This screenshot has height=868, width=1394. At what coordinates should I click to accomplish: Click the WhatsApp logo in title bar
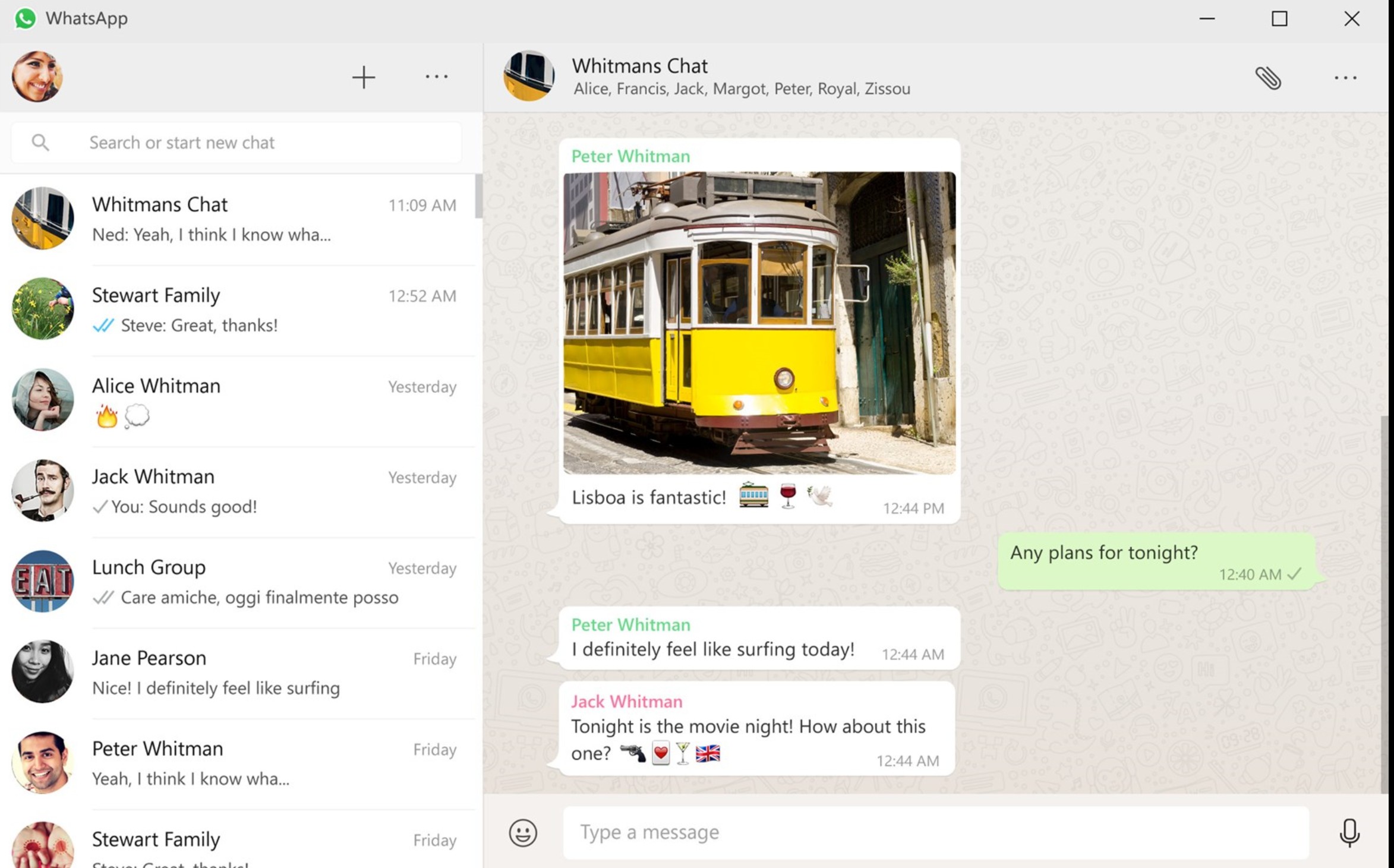point(26,18)
